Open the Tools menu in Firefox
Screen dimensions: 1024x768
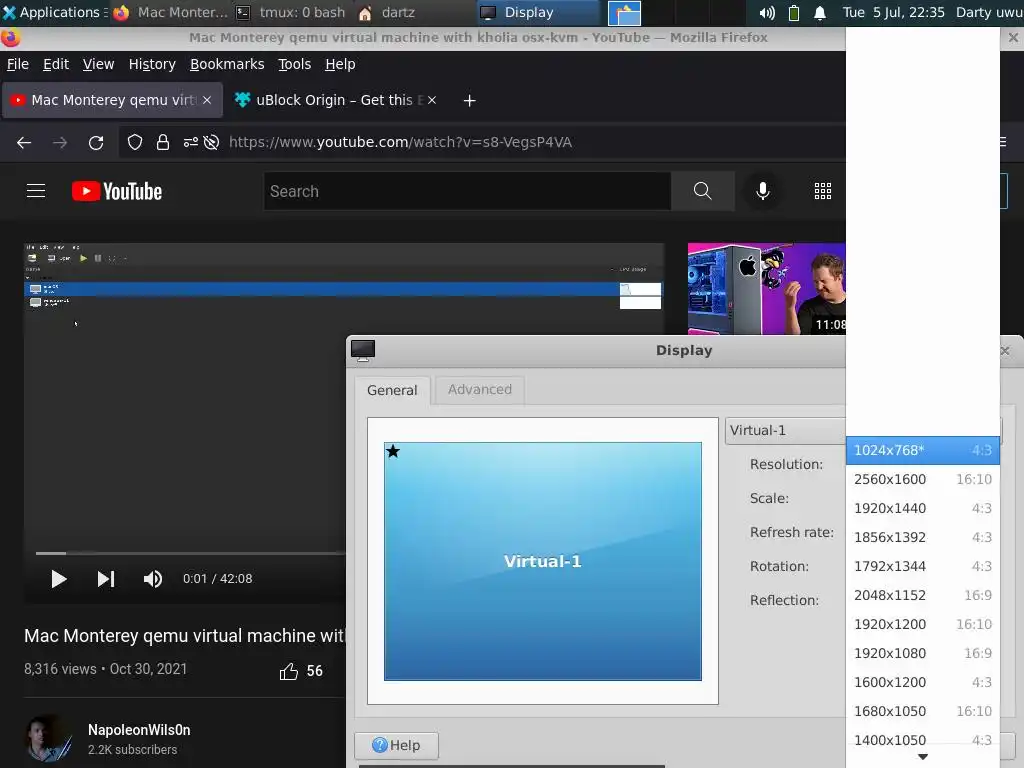click(x=295, y=64)
